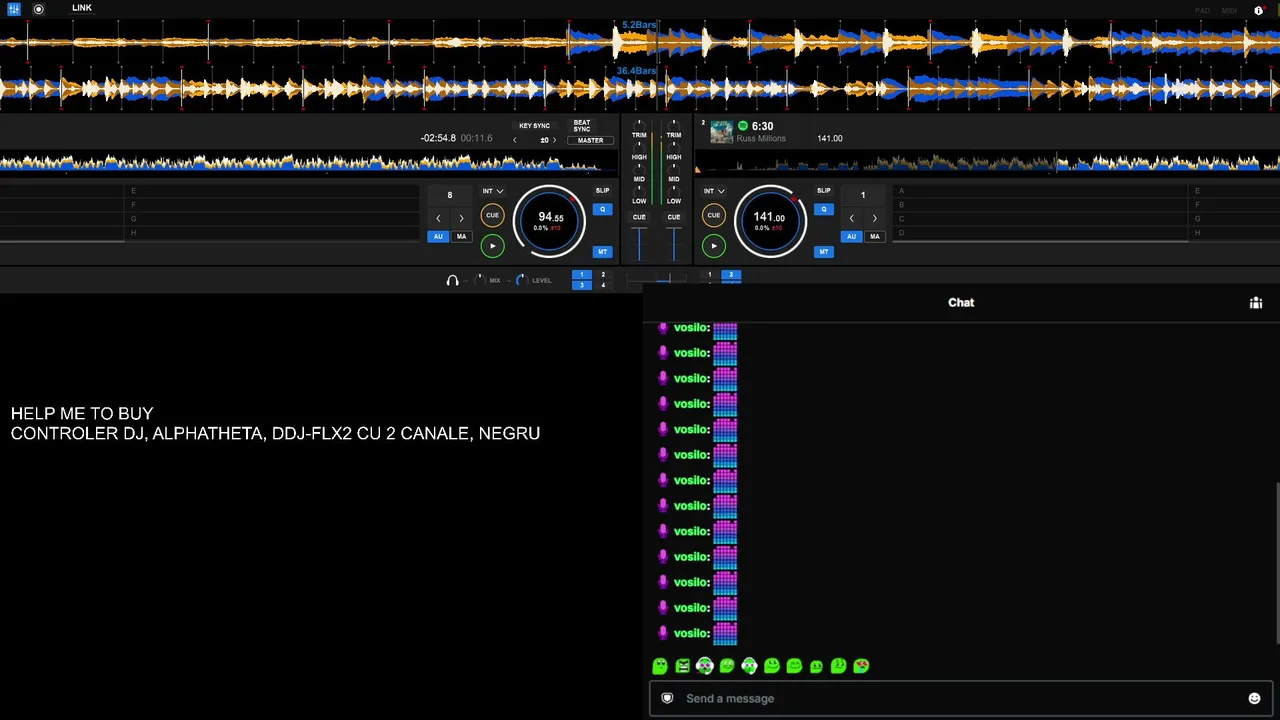Screen dimensions: 1280x720
Task: Click the channel 1 volume fader
Action: 639,243
